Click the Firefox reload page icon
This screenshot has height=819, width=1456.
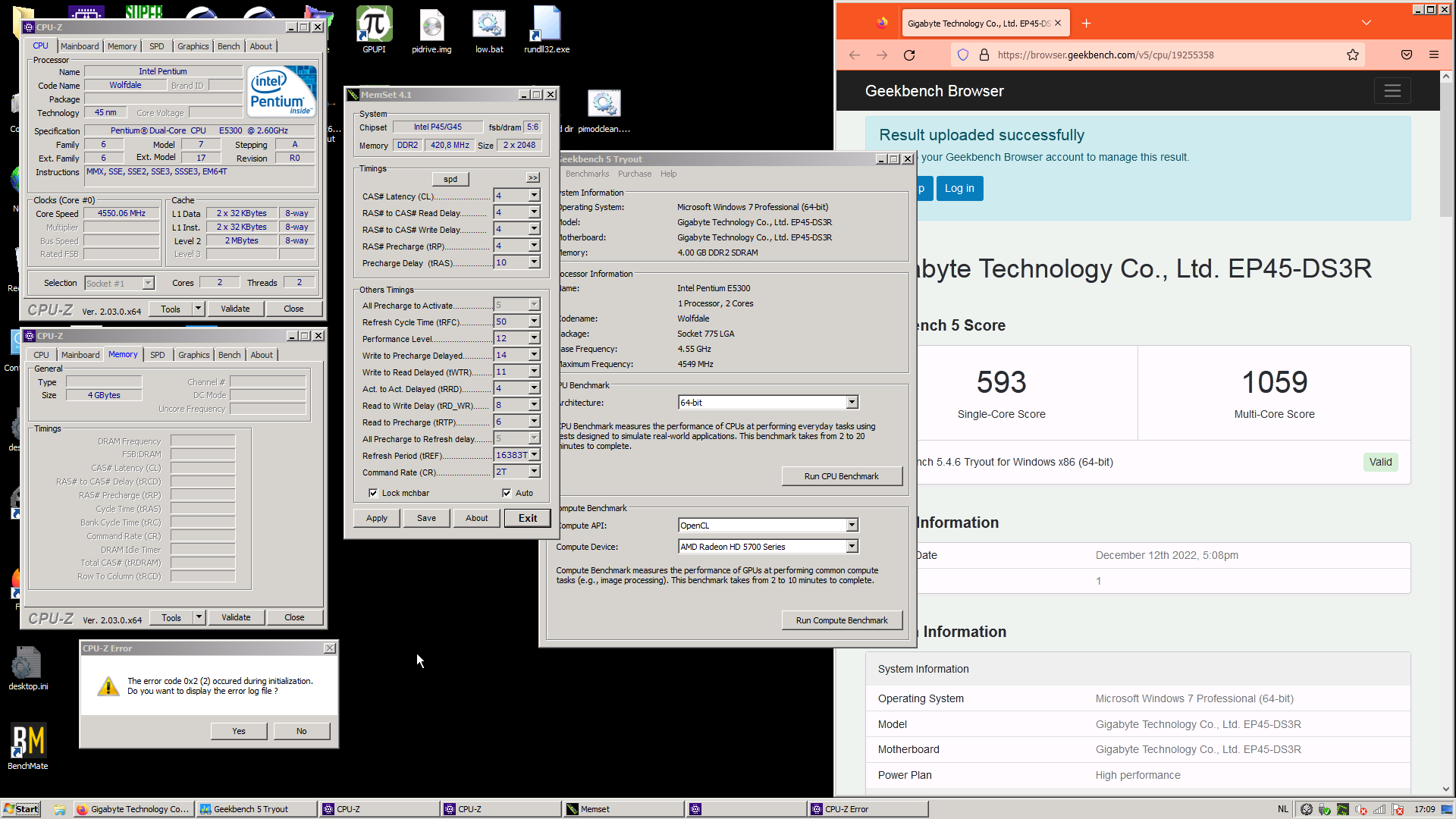(x=909, y=55)
